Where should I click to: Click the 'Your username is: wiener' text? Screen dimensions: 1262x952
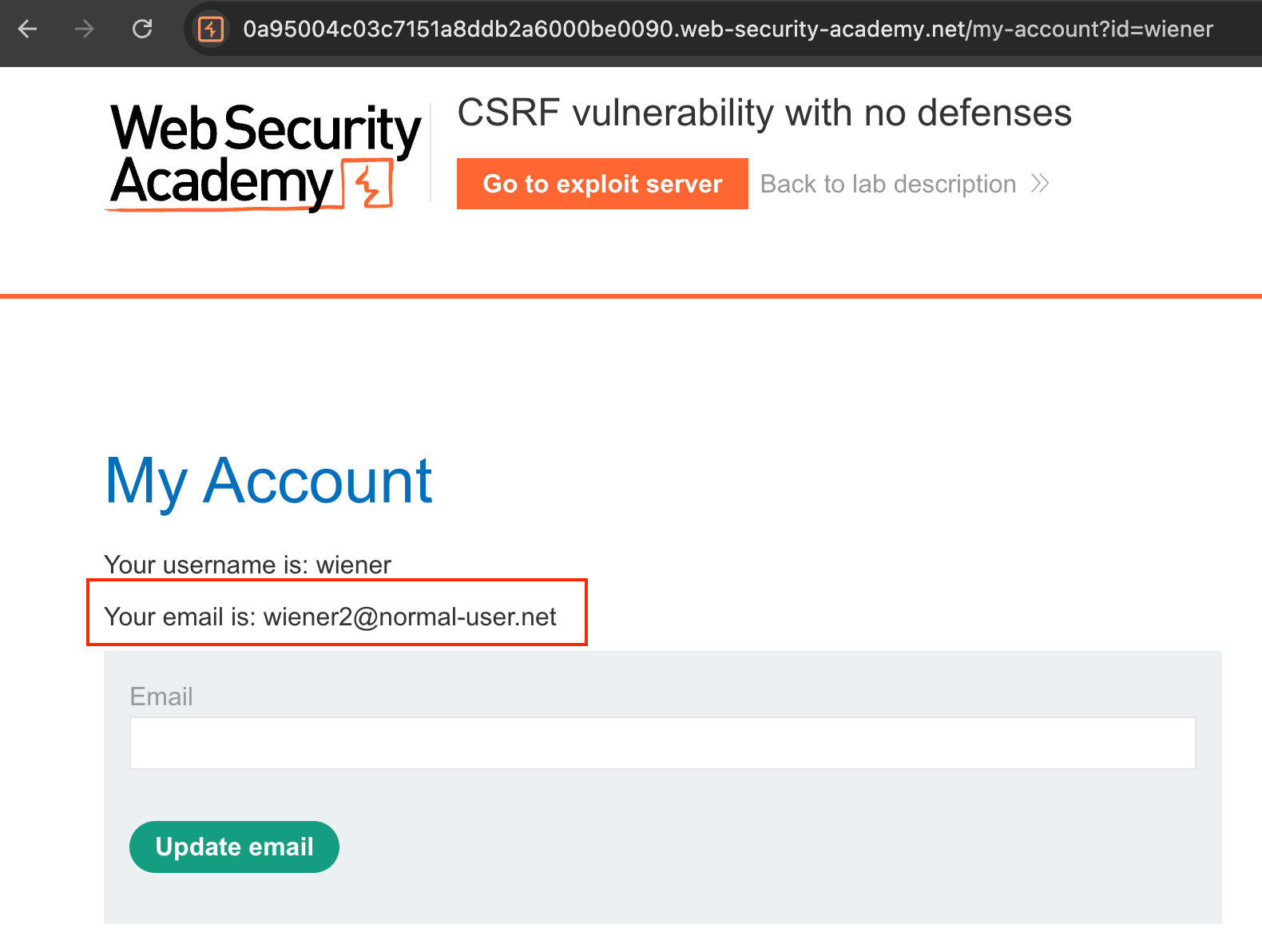248,565
